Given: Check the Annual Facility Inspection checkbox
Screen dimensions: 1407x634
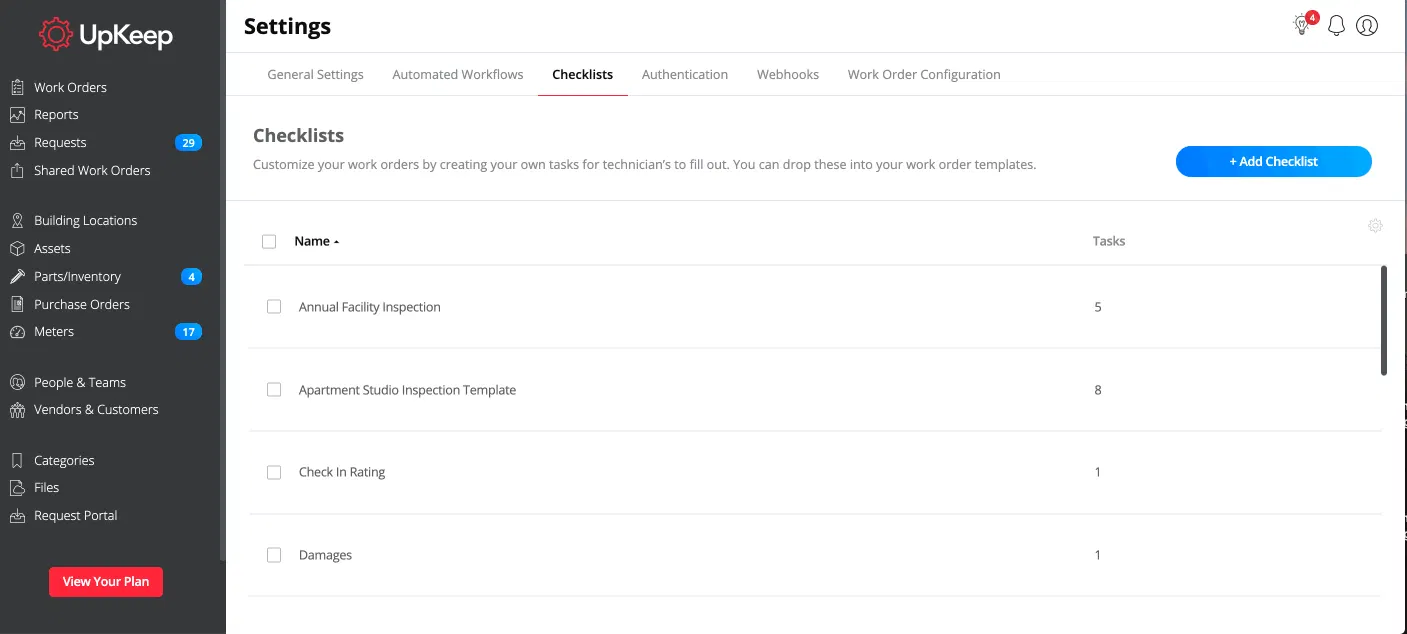Looking at the screenshot, I should tap(274, 307).
